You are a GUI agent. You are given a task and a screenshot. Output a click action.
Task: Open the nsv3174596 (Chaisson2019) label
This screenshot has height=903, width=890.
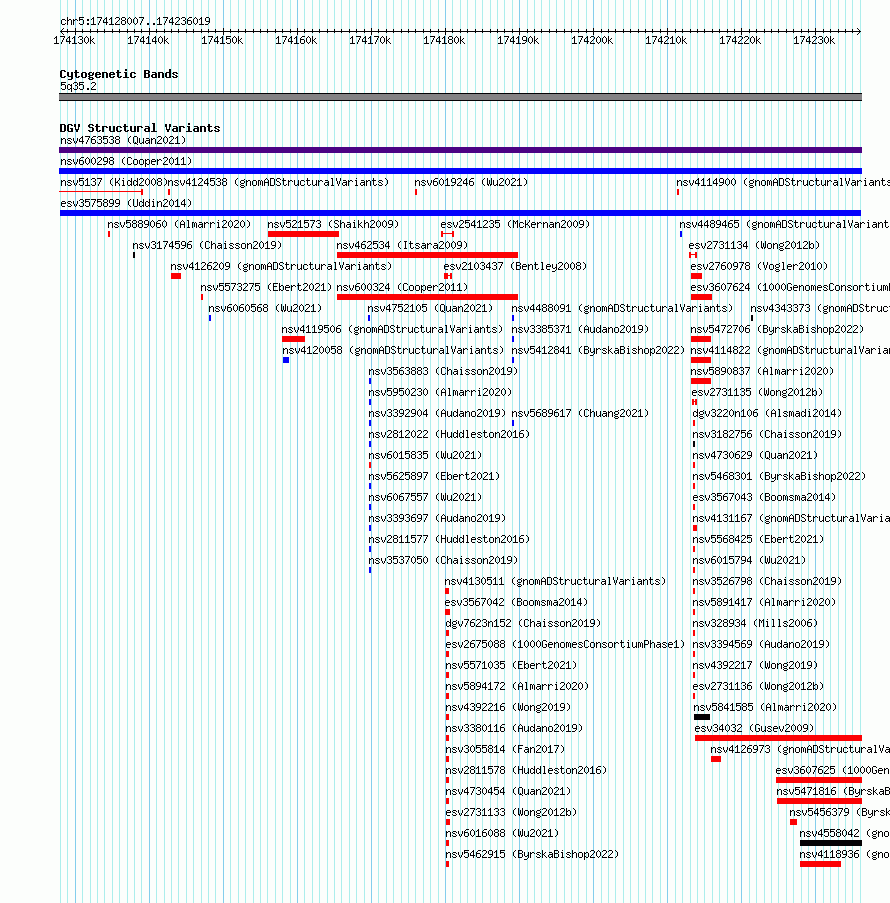click(x=207, y=245)
